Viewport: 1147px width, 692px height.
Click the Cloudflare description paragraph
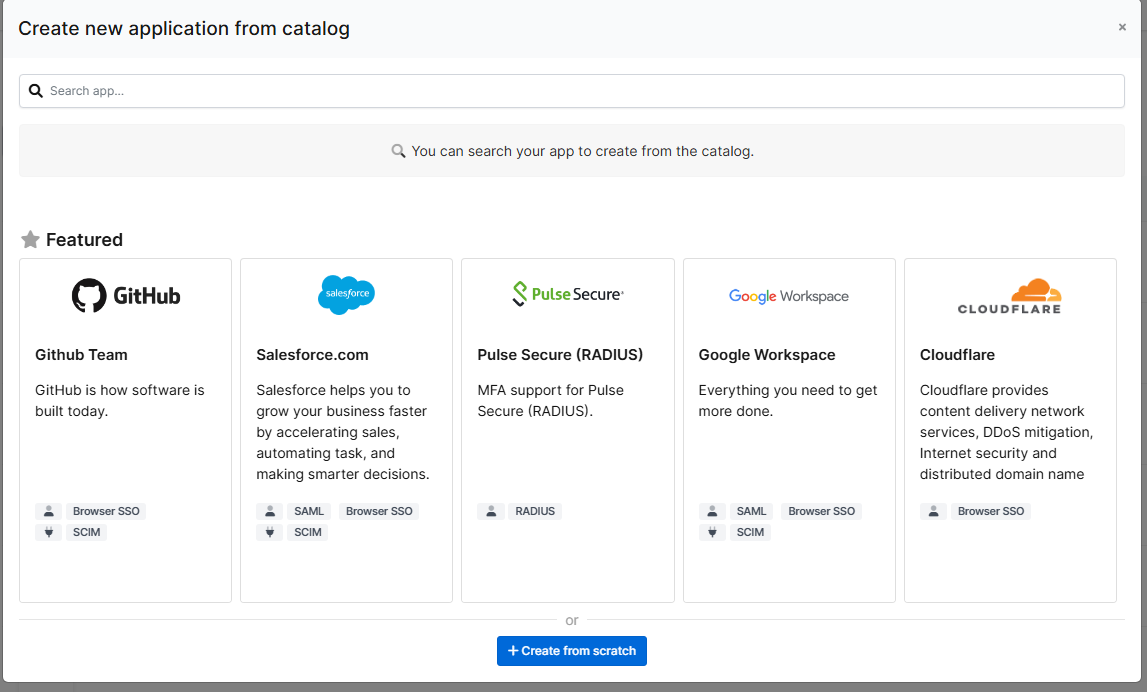1007,432
